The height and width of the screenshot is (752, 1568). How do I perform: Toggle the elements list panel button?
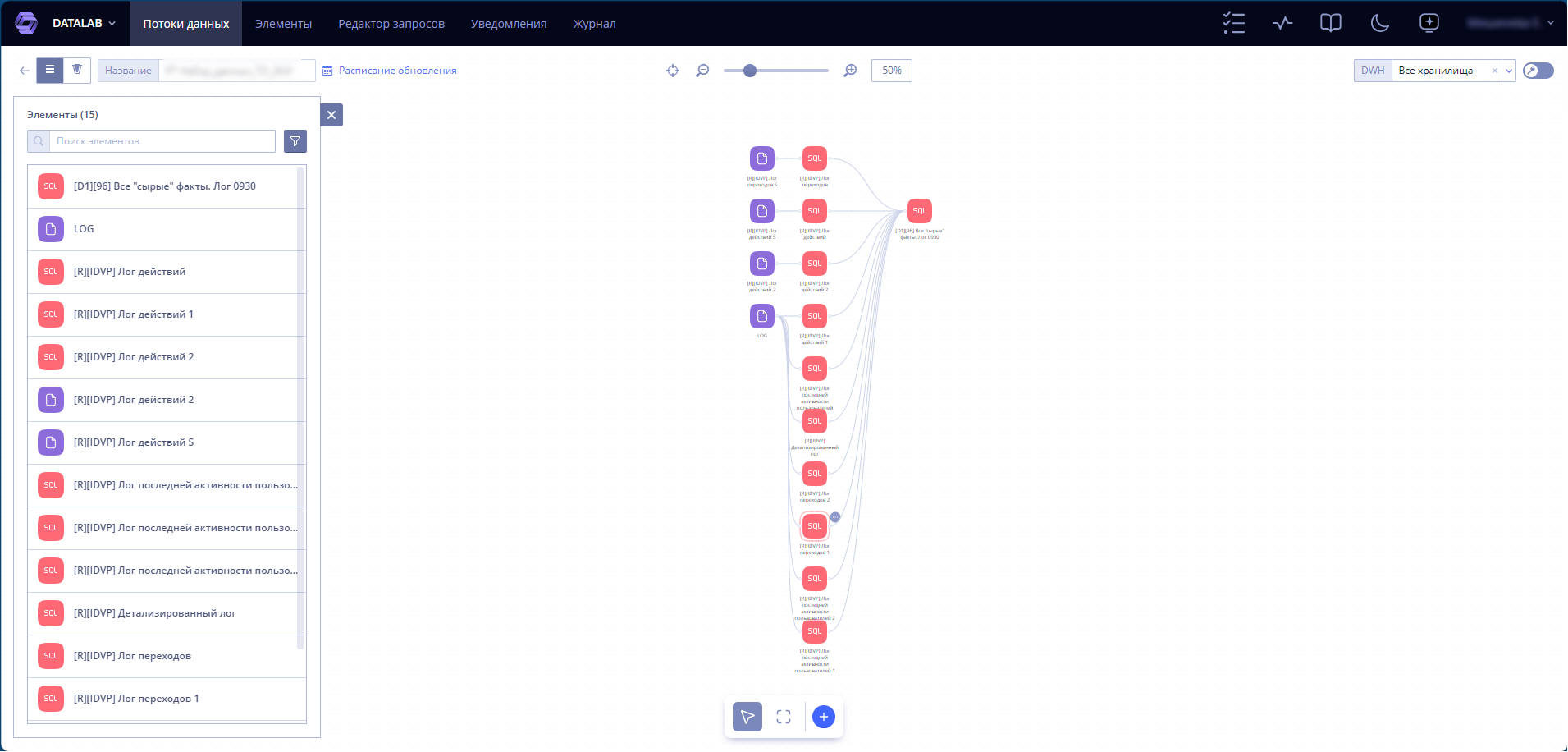point(50,70)
